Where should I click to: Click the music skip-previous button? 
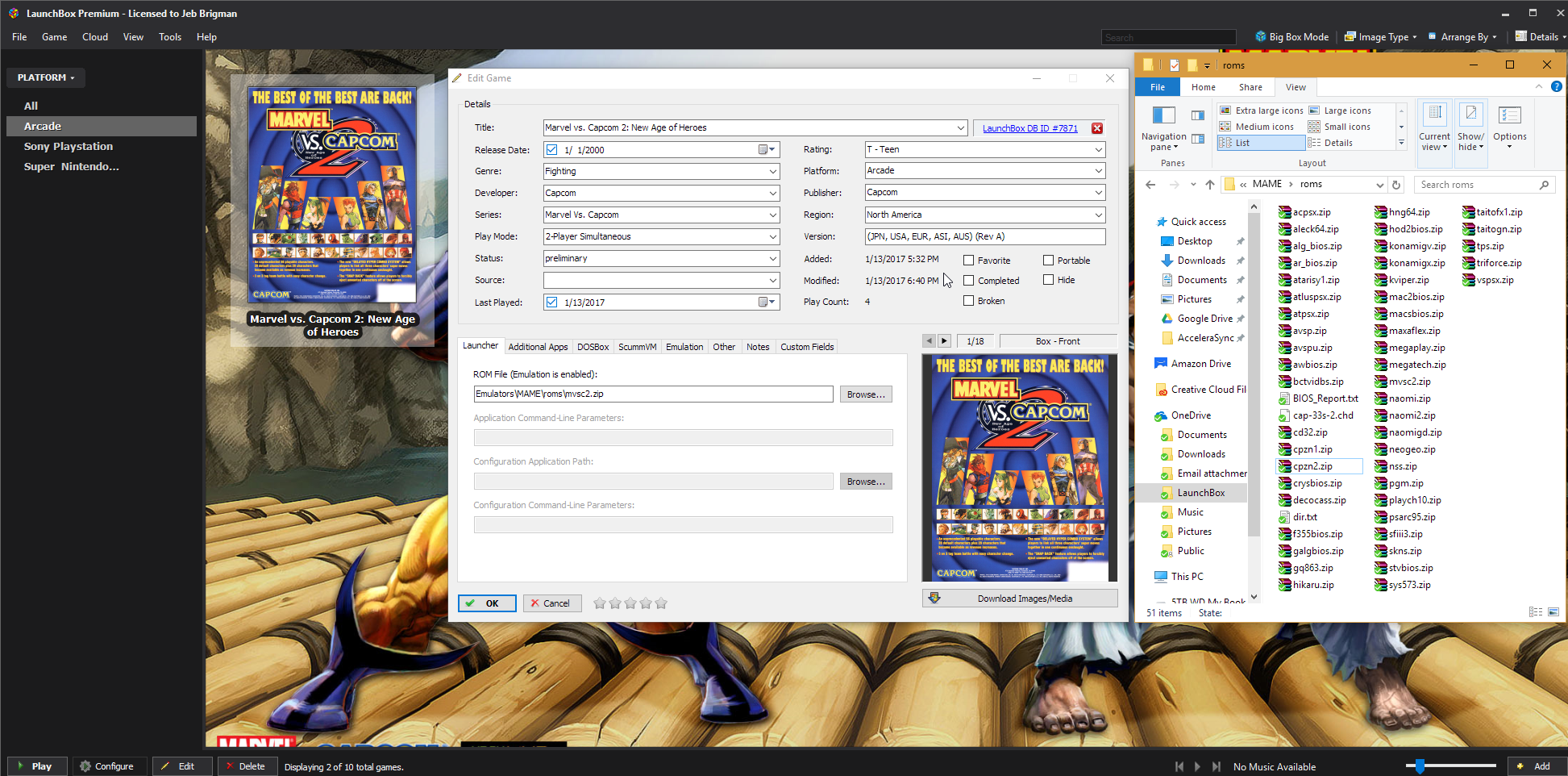click(1179, 766)
